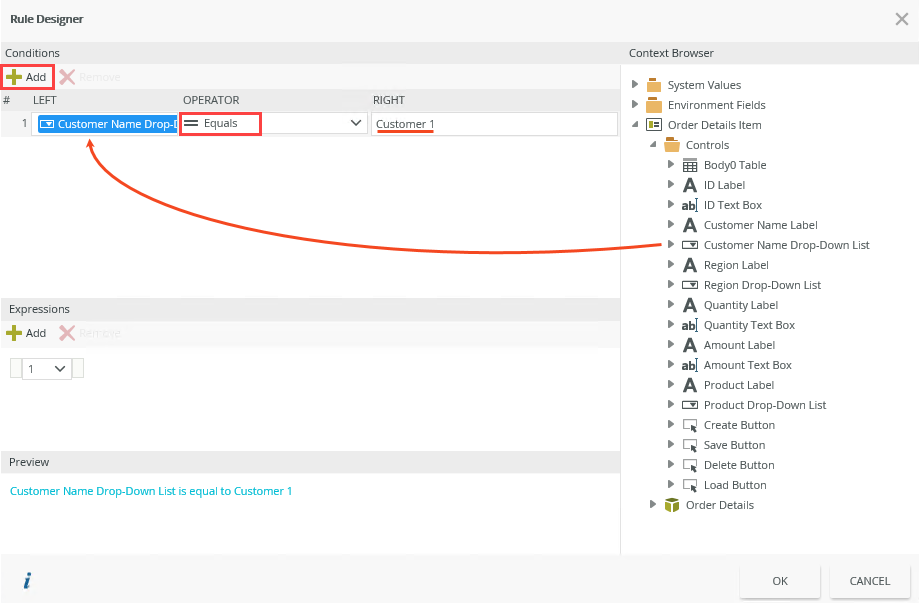Add a new condition
The width and height of the screenshot is (919, 603).
27,77
